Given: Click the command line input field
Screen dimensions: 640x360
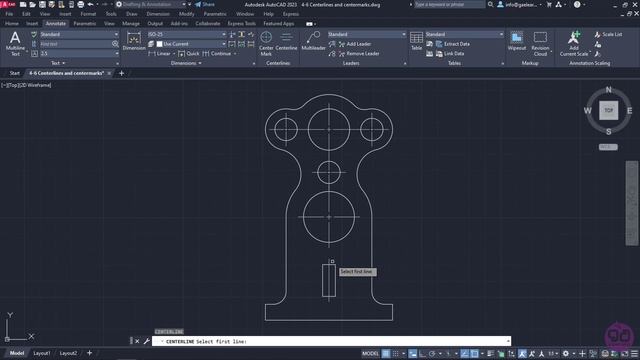Looking at the screenshot, I should tap(331, 341).
